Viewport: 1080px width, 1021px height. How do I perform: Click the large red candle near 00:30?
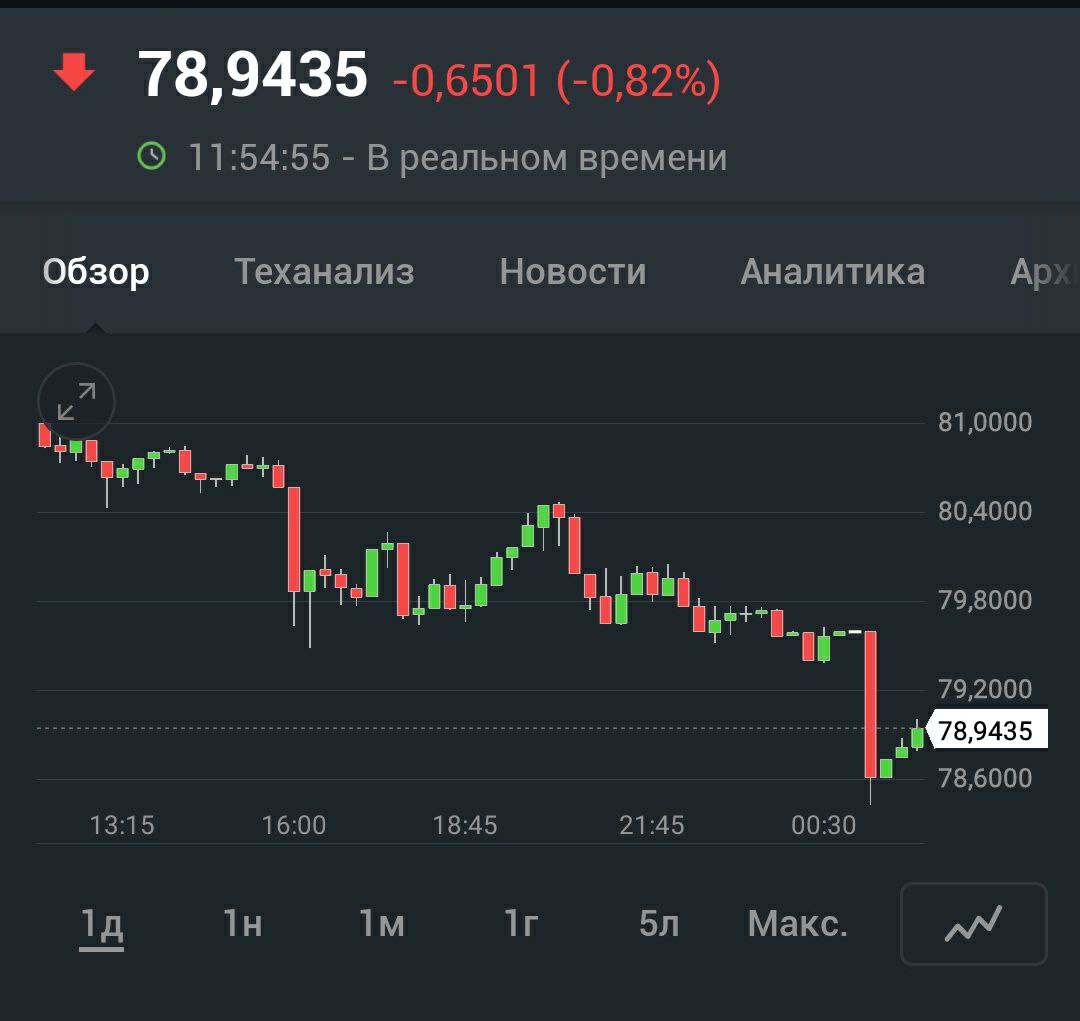click(x=870, y=704)
